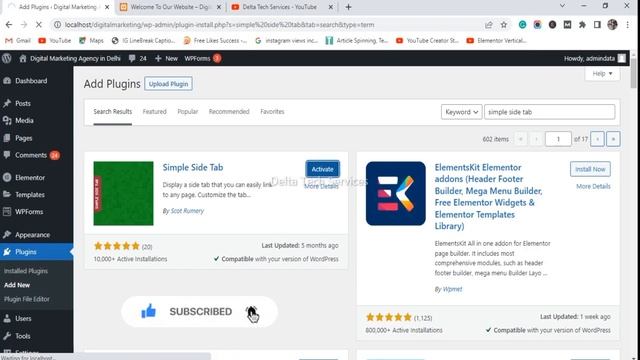This screenshot has width=640, height=360.
Task: Open Chrome three-dot menu
Action: [x=627, y=24]
